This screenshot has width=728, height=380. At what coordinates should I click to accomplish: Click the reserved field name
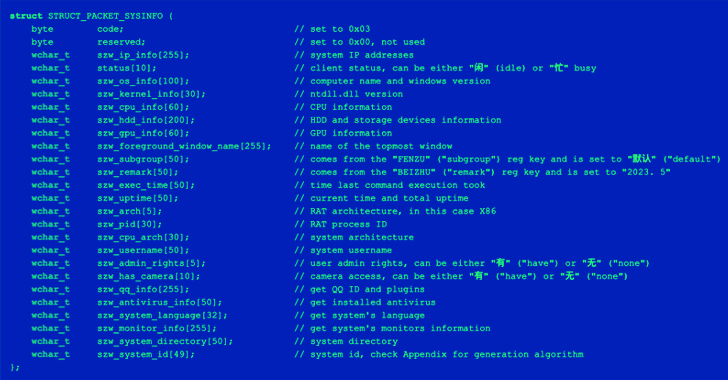point(121,42)
